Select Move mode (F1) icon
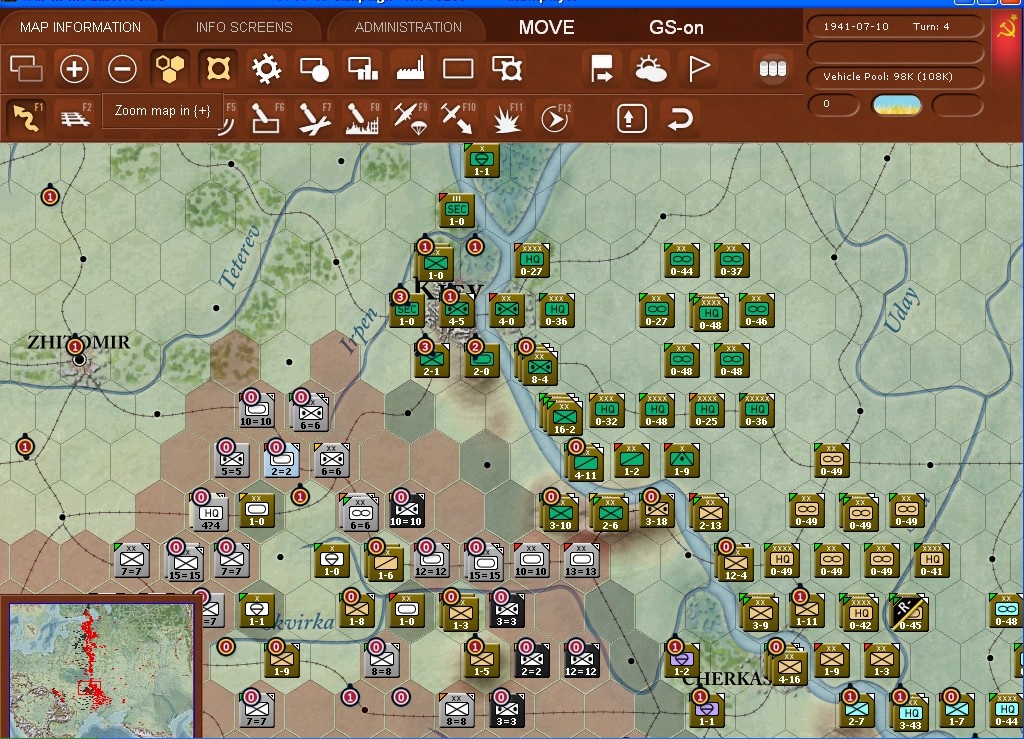The height and width of the screenshot is (739, 1024). point(26,118)
